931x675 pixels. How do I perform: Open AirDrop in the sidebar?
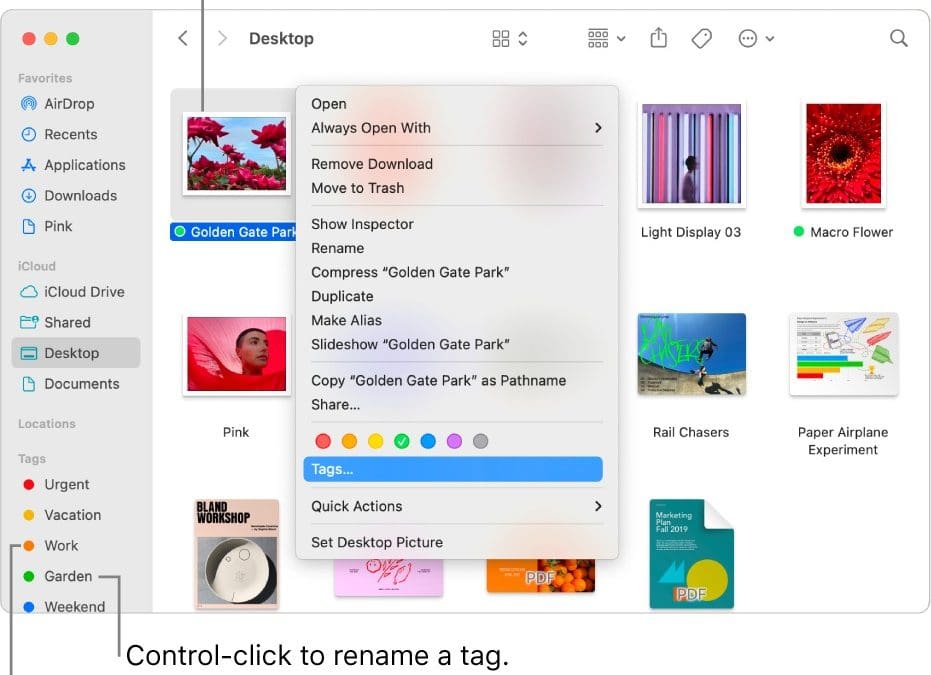point(69,103)
